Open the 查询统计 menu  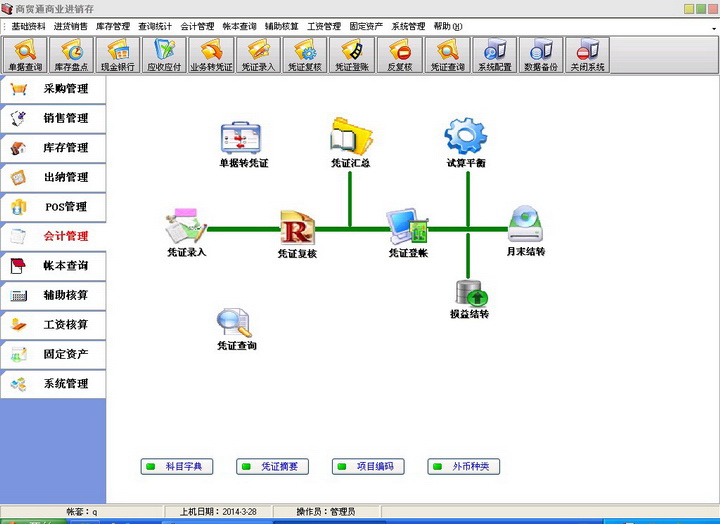click(155, 27)
